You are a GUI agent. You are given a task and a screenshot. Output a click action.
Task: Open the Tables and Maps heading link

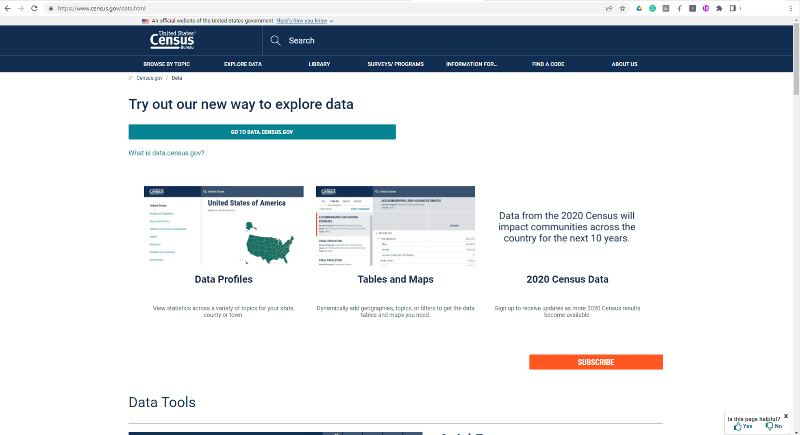[395, 279]
